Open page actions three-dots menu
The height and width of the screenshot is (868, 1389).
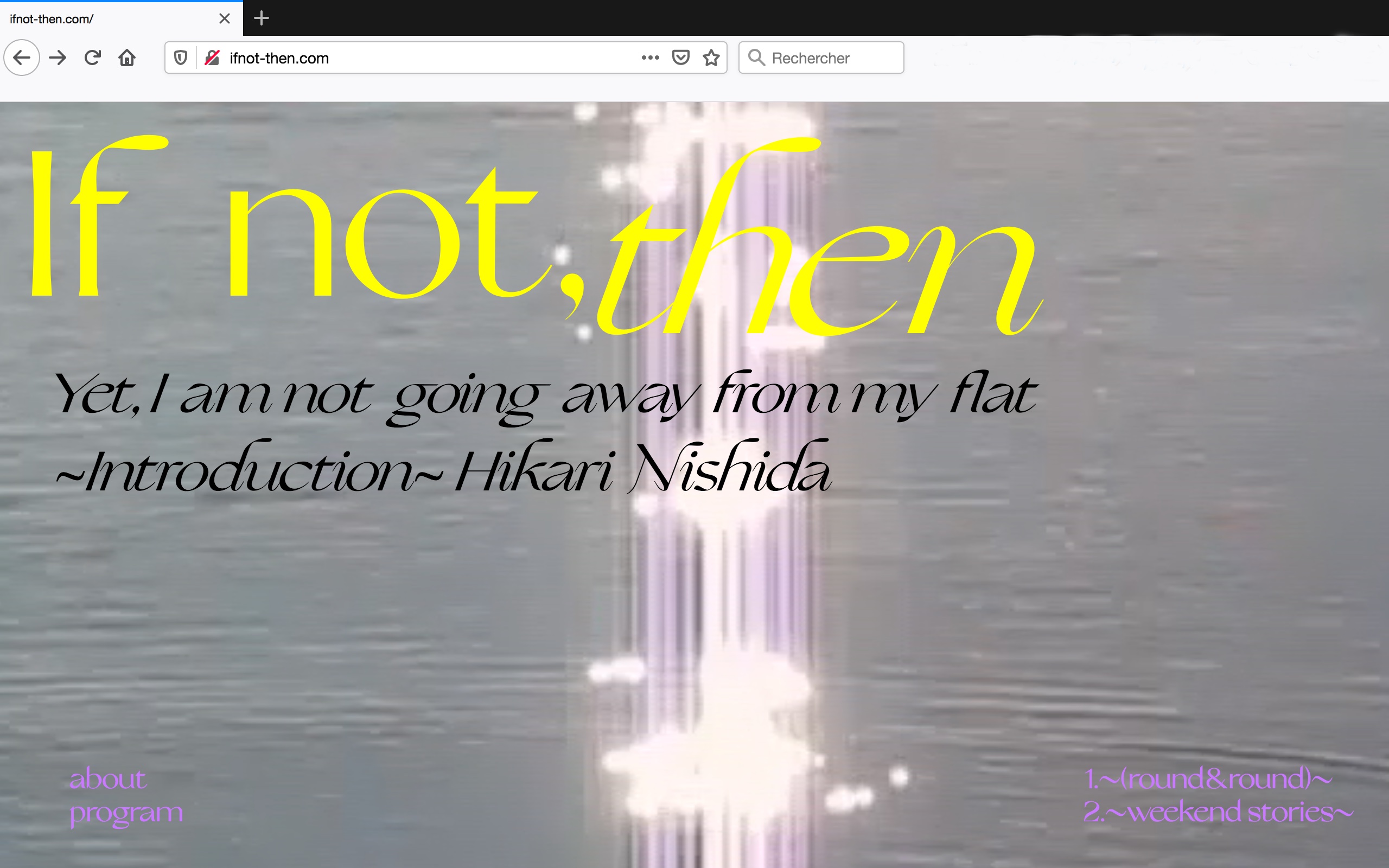coord(649,58)
